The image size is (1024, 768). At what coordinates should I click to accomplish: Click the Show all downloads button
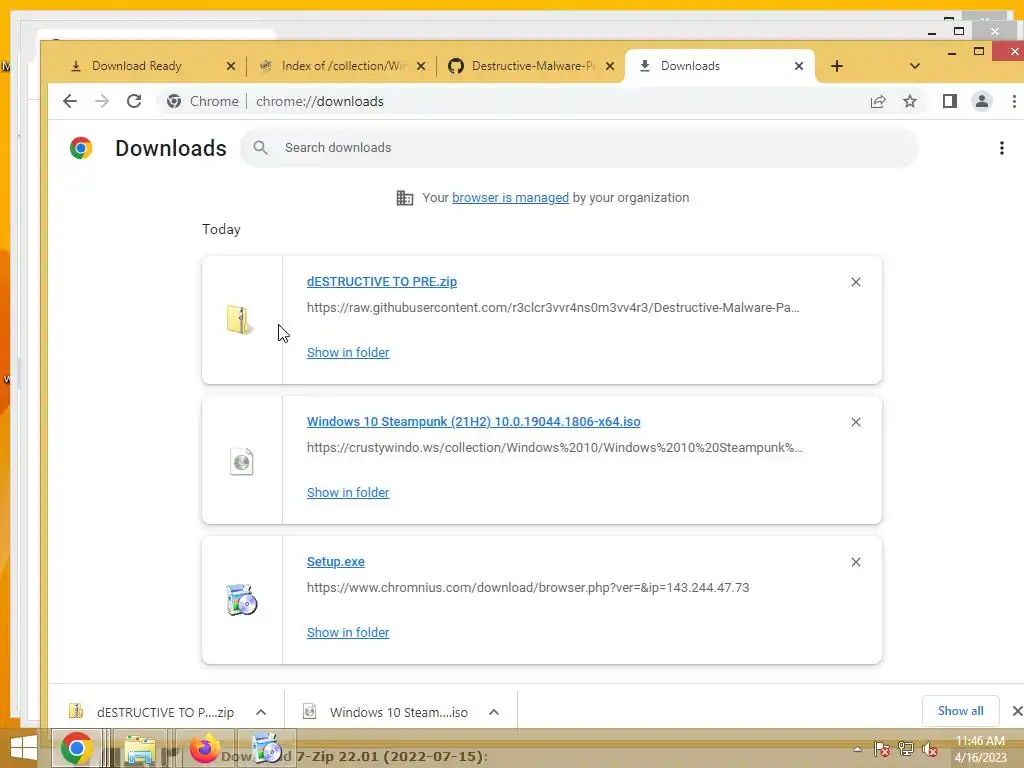tap(960, 711)
